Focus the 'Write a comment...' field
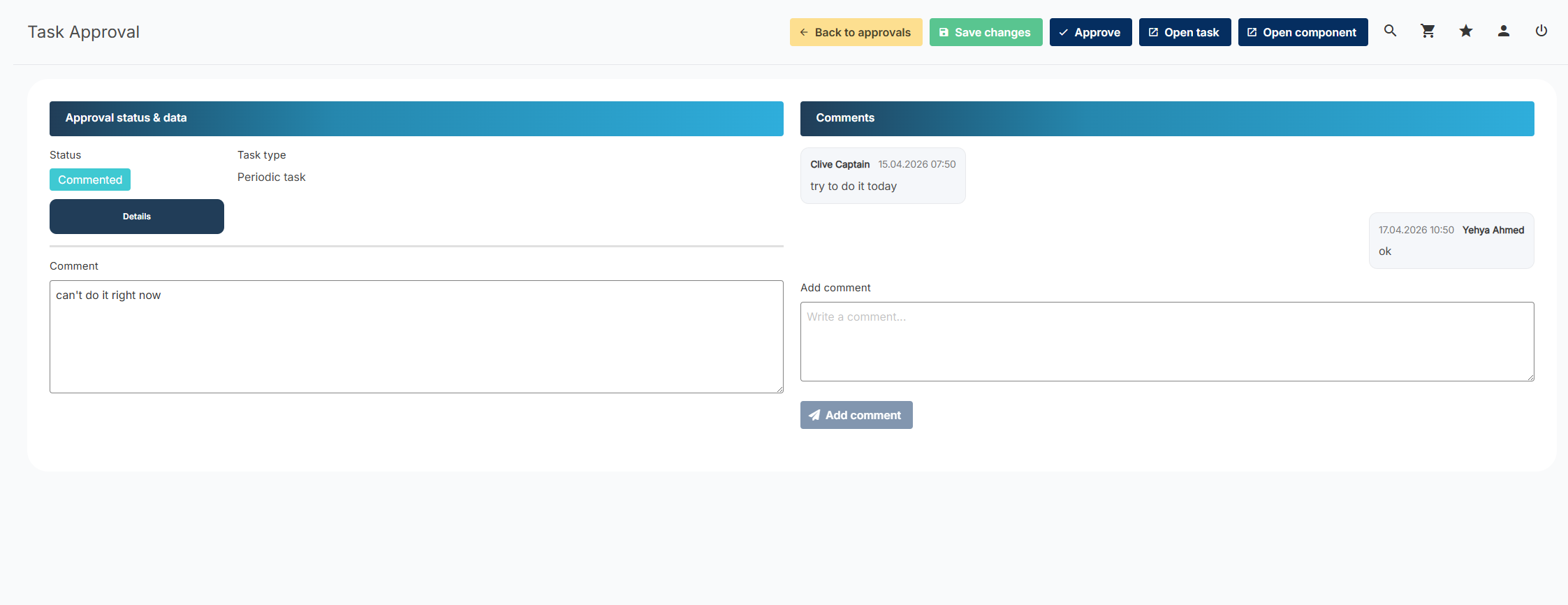 click(1166, 342)
